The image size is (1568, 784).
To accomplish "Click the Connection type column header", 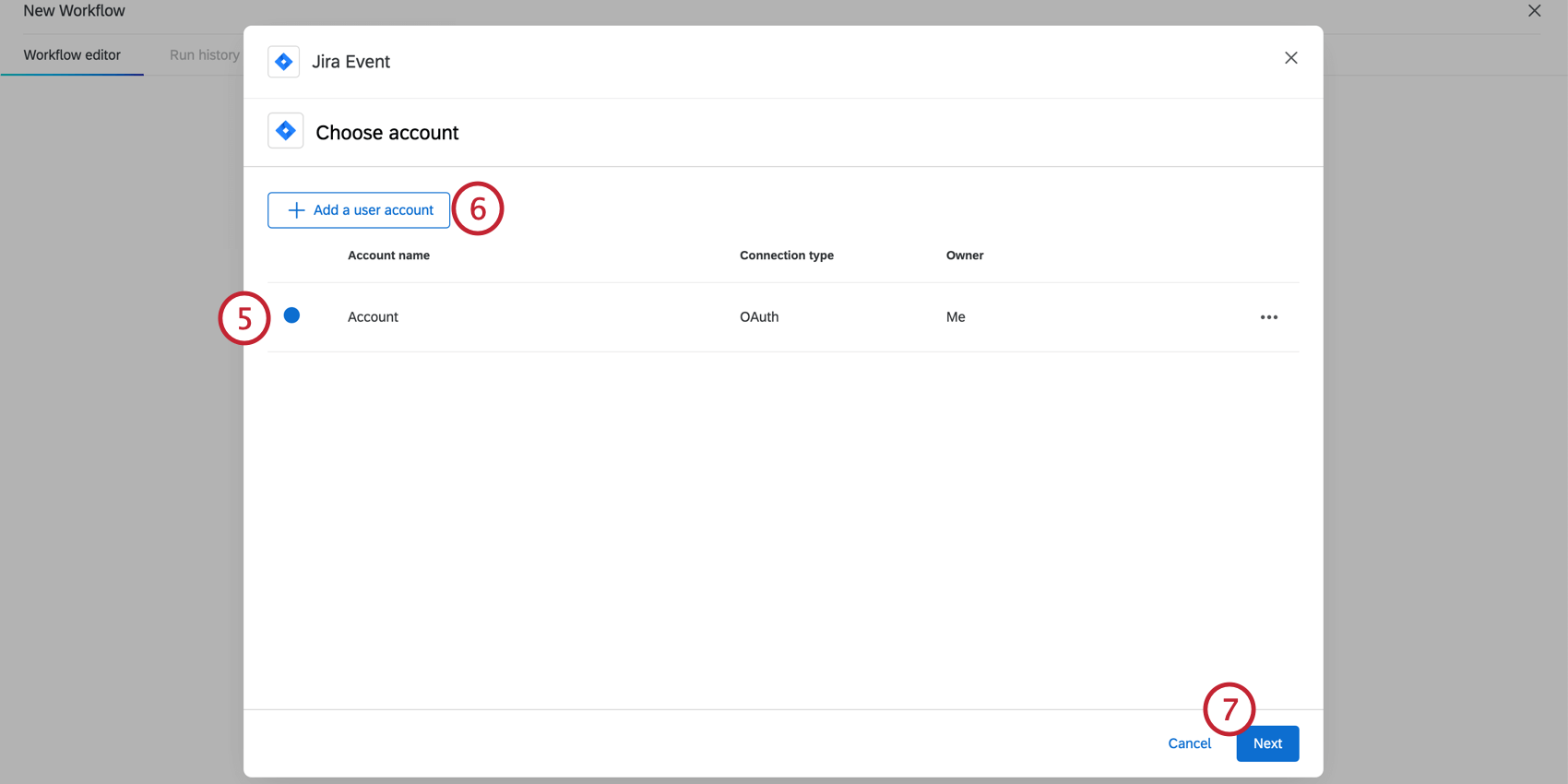I will tap(787, 255).
